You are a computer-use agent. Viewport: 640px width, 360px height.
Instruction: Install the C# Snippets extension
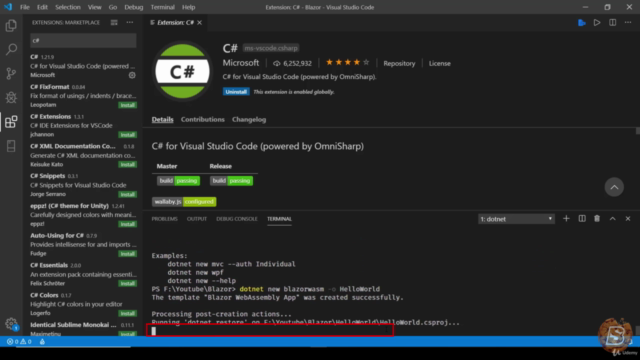pyautogui.click(x=128, y=194)
